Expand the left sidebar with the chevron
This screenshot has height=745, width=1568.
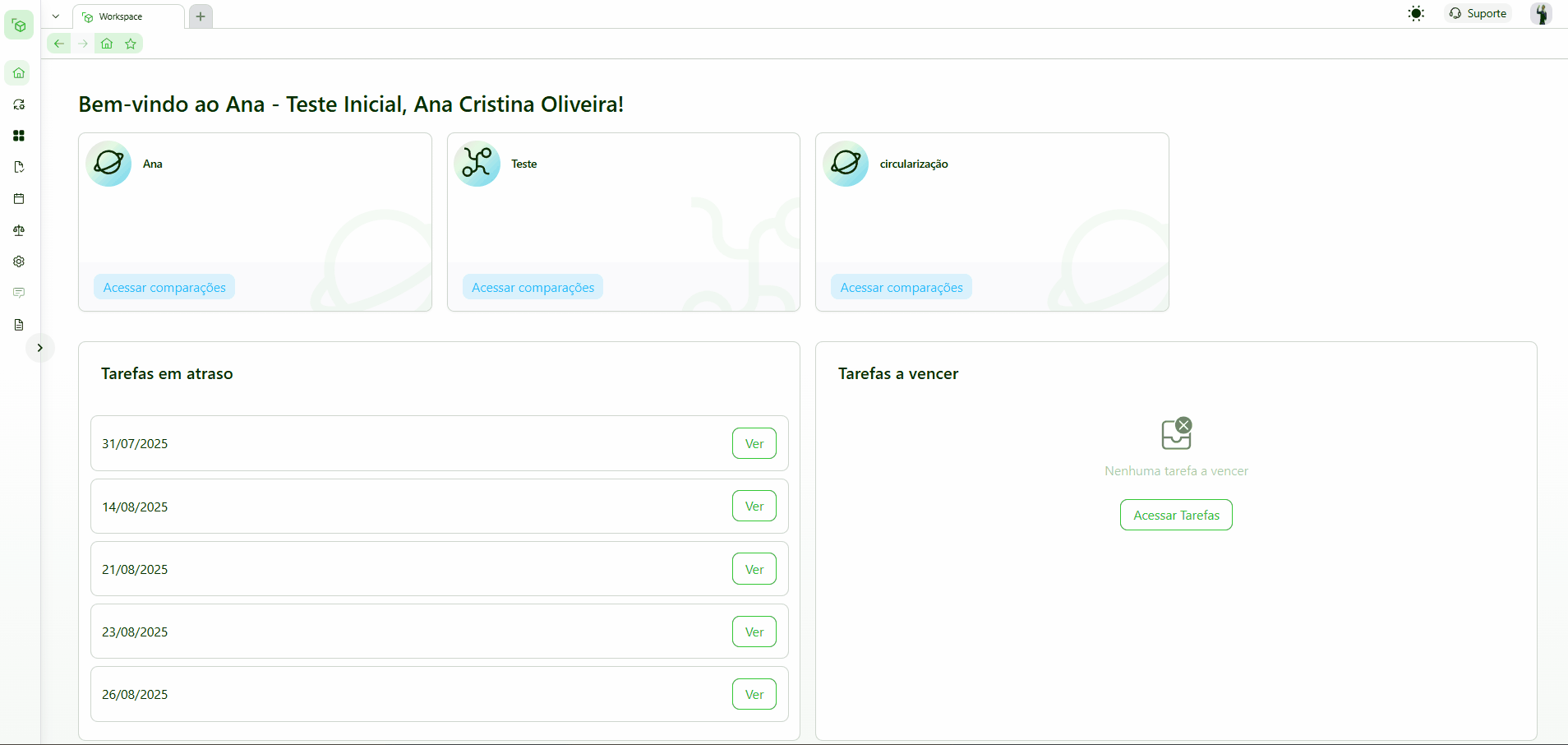click(39, 348)
